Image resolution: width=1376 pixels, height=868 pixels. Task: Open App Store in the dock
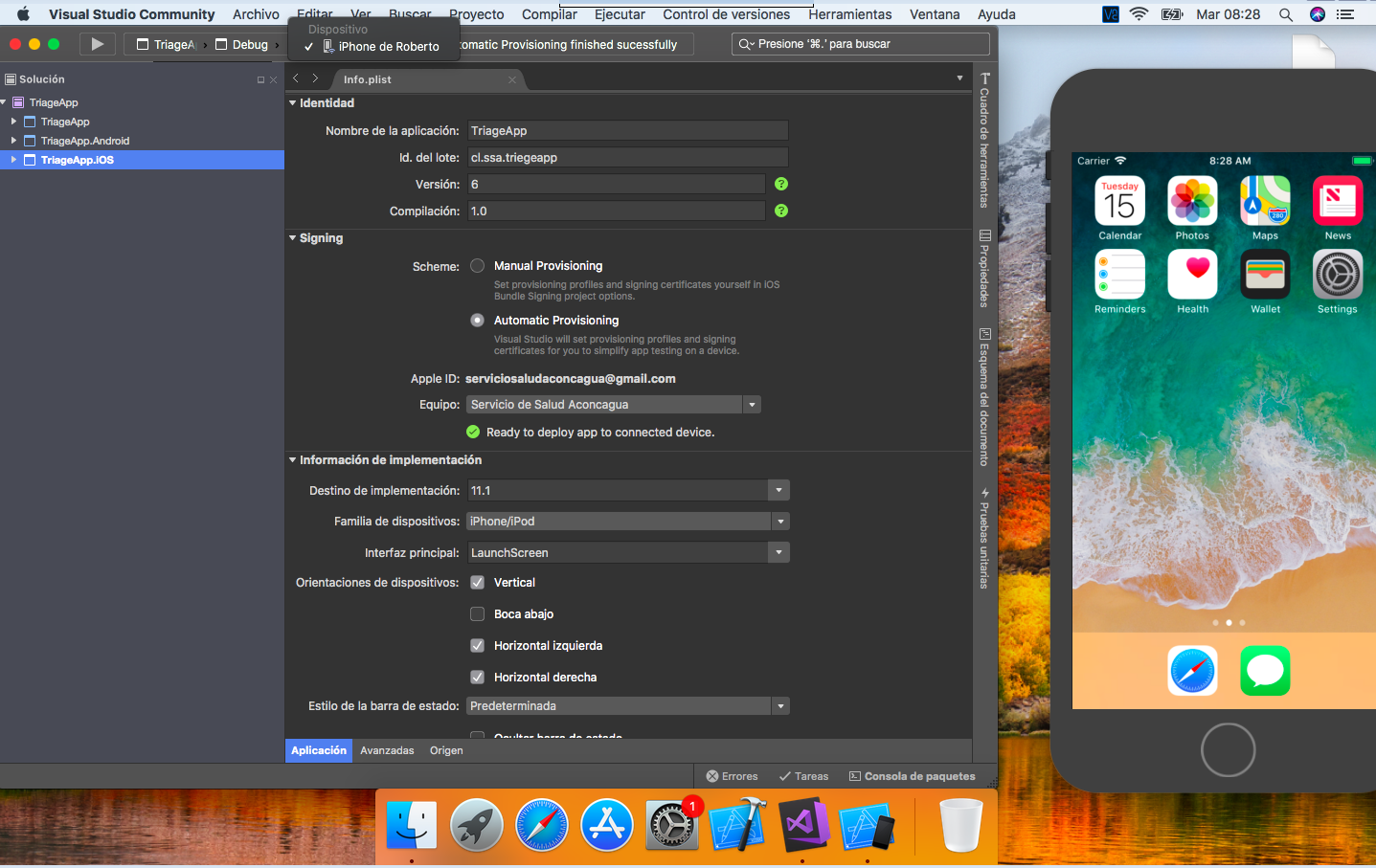pos(606,825)
